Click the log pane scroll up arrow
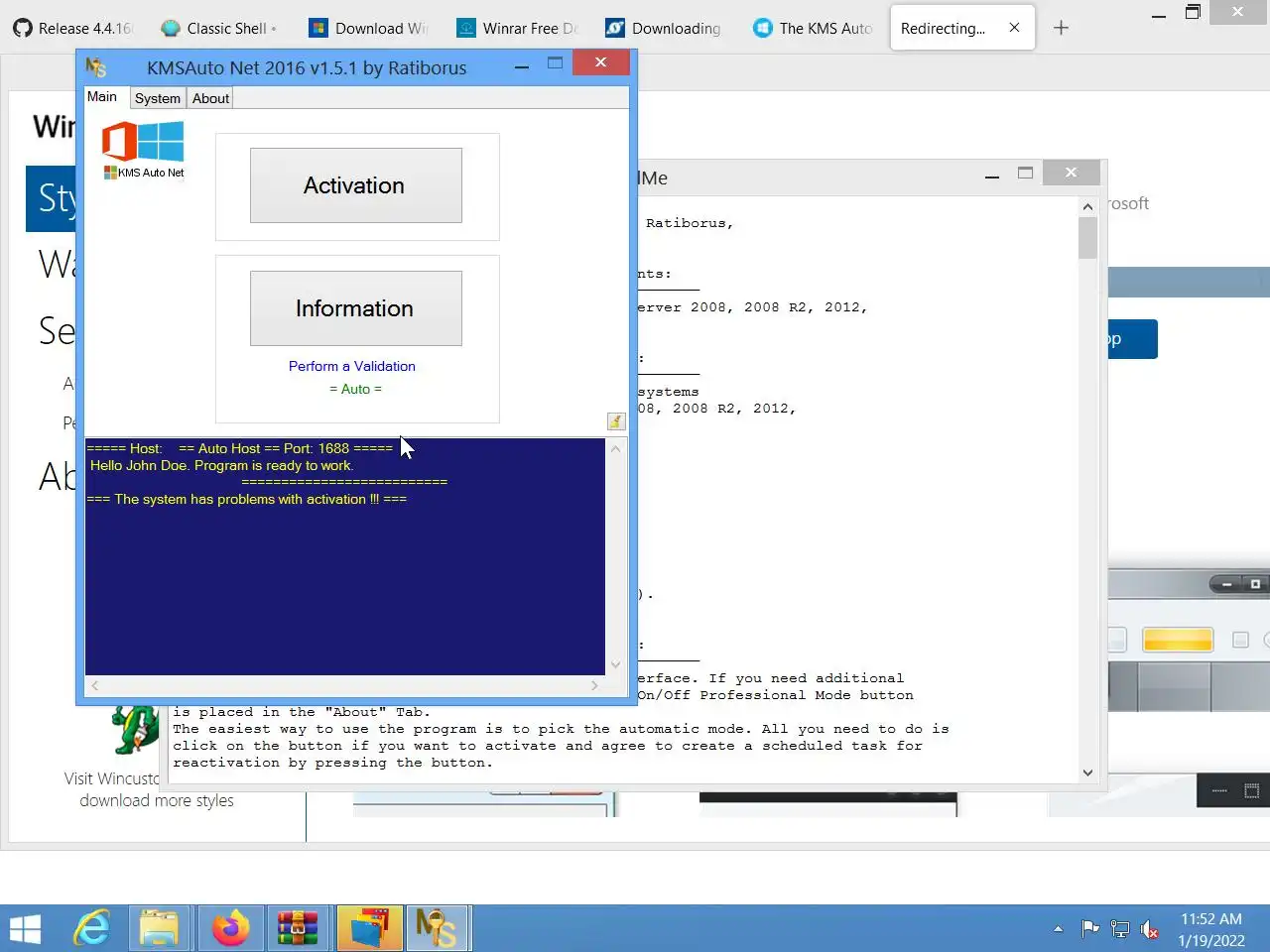The height and width of the screenshot is (952, 1270). (x=615, y=449)
